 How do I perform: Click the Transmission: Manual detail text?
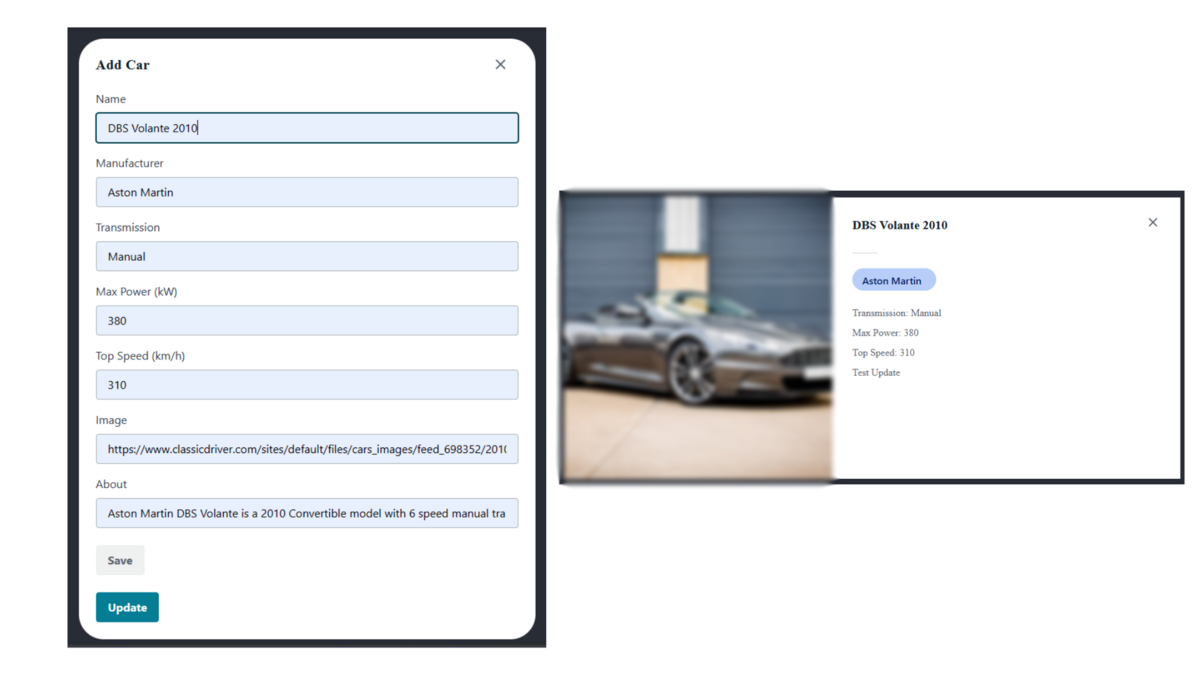coord(897,313)
